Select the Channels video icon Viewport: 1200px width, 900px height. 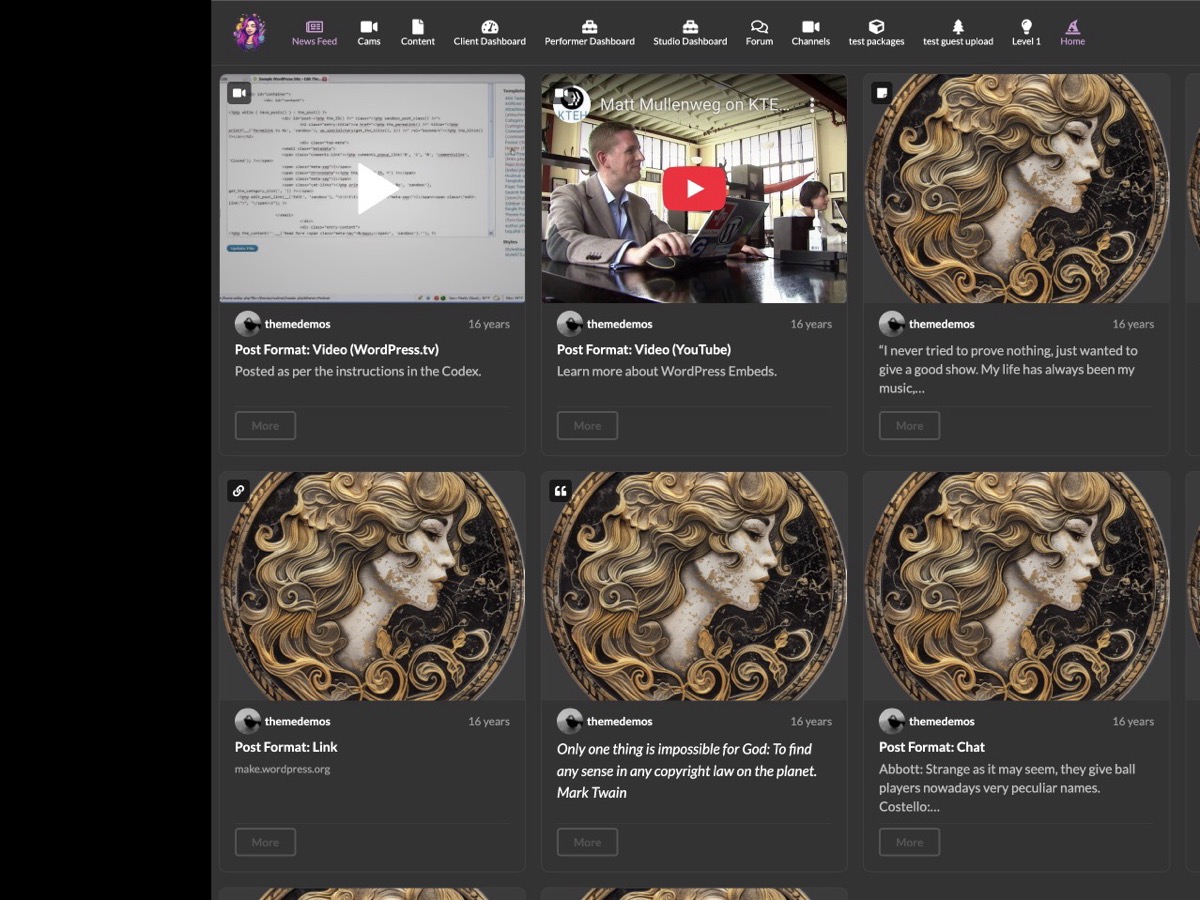(810, 26)
